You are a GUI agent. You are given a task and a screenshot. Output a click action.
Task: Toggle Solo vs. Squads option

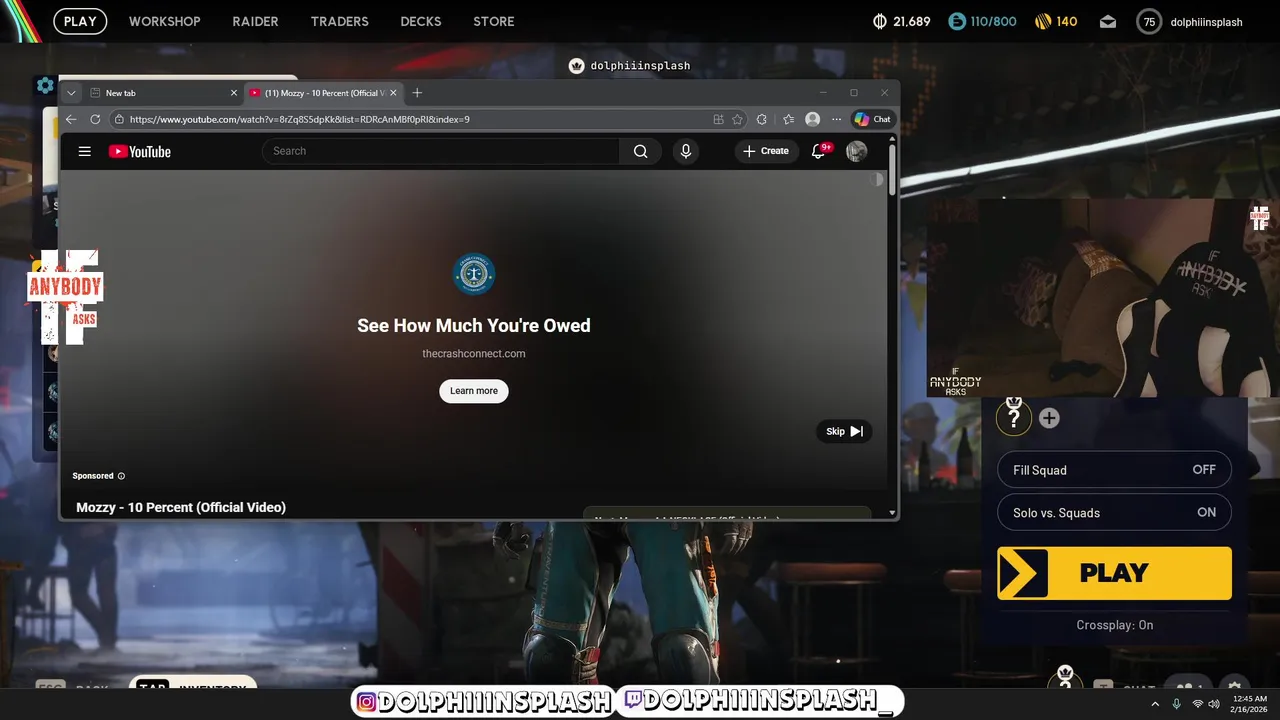(1114, 513)
